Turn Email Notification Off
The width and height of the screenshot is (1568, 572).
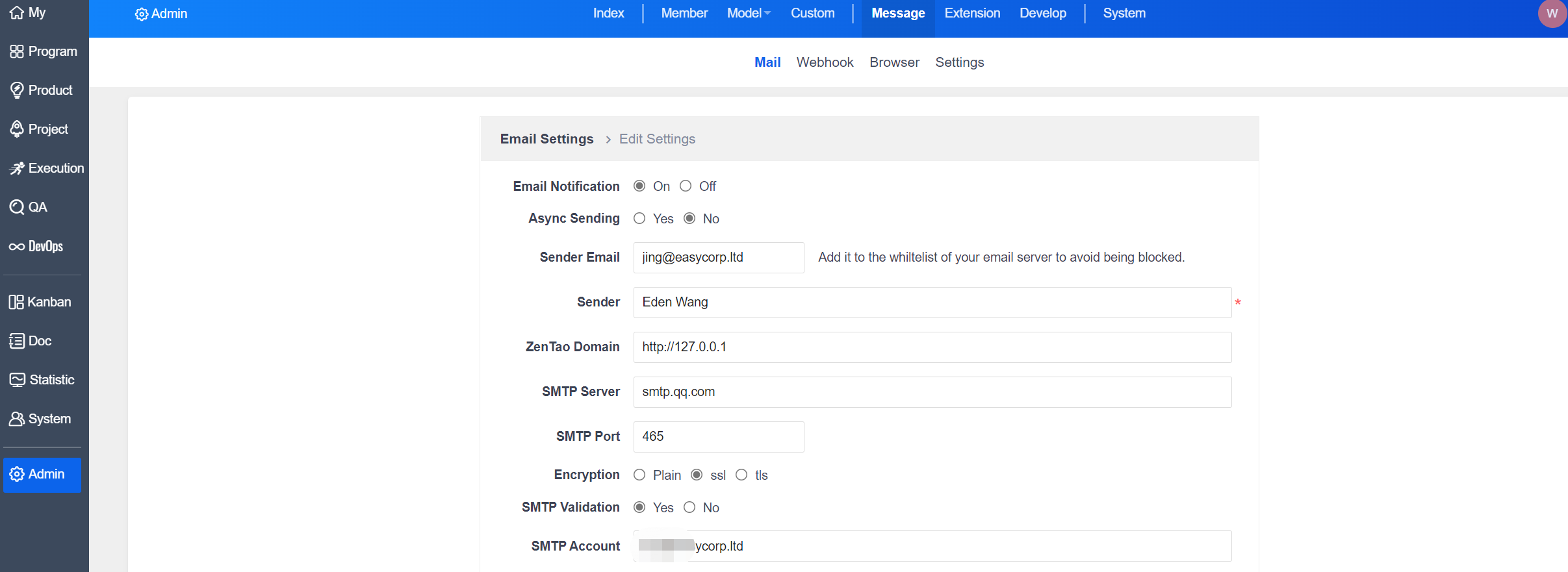[686, 186]
